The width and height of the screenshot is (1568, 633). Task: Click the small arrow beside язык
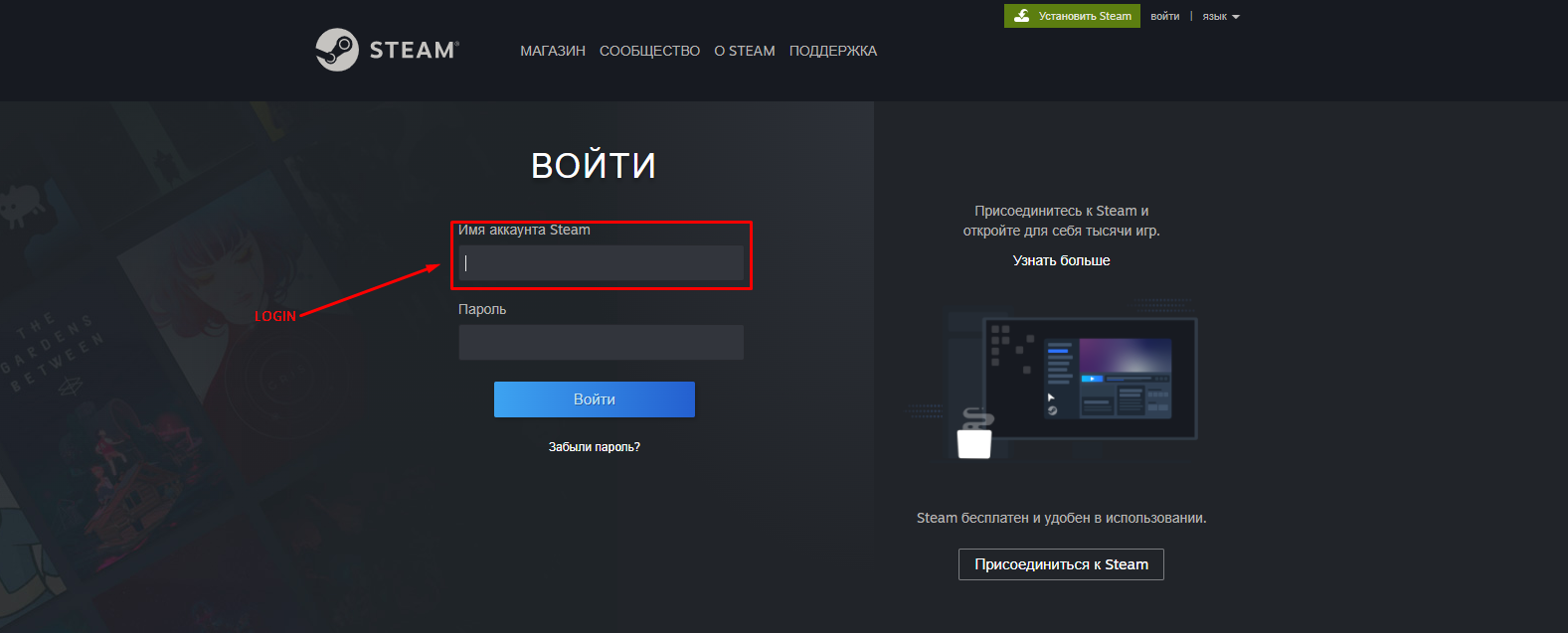[1236, 17]
